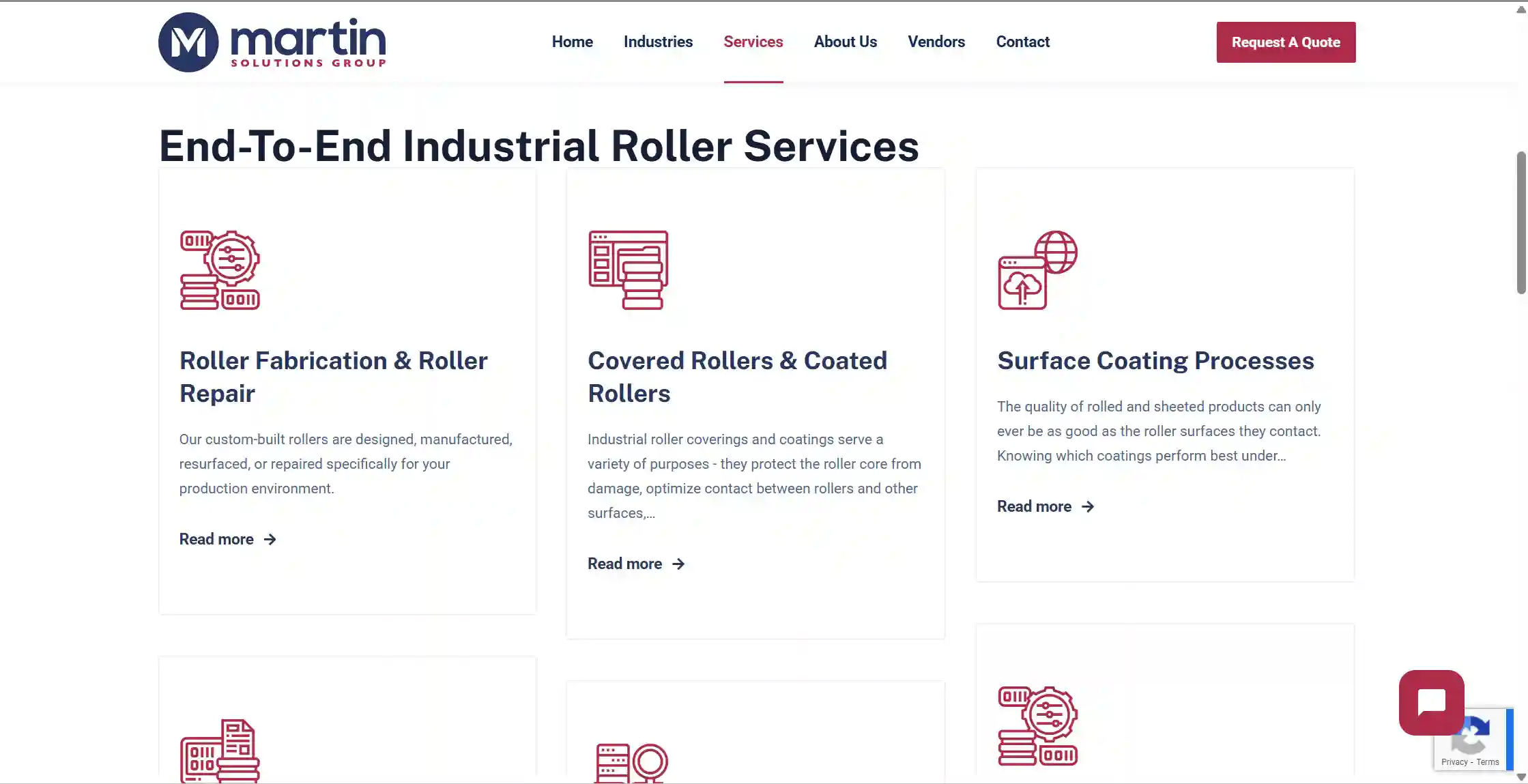Open the About Us page
The width and height of the screenshot is (1528, 784).
845,42
